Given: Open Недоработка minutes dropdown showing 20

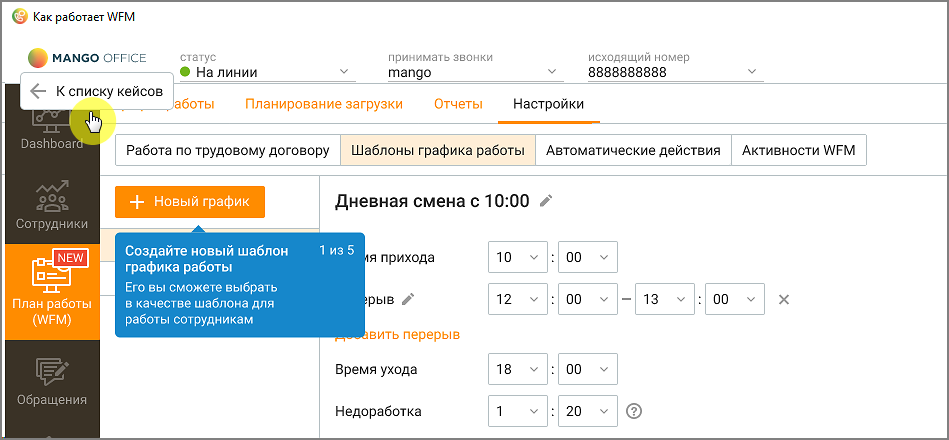Looking at the screenshot, I should click(x=588, y=412).
